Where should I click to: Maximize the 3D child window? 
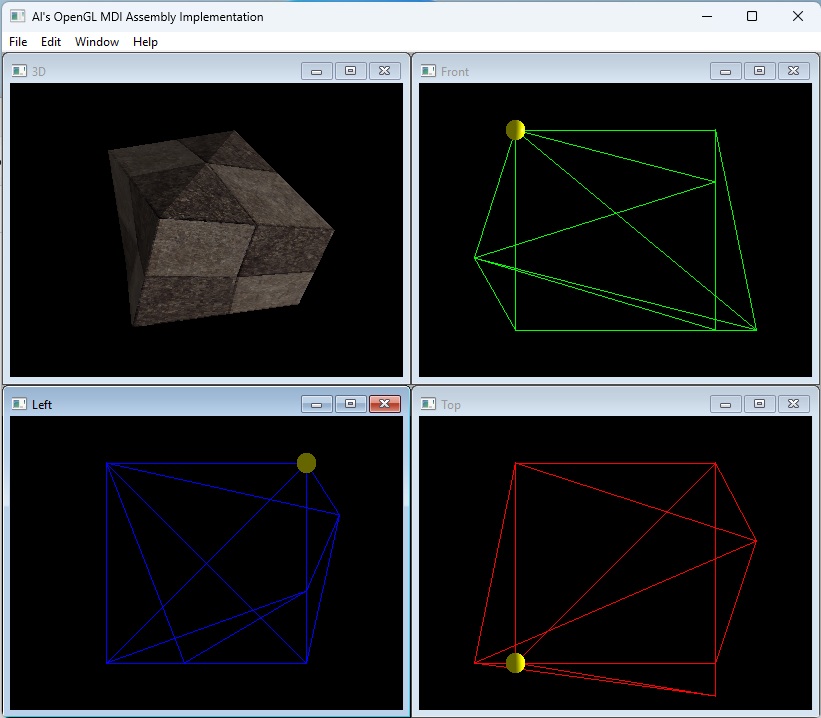click(x=350, y=71)
